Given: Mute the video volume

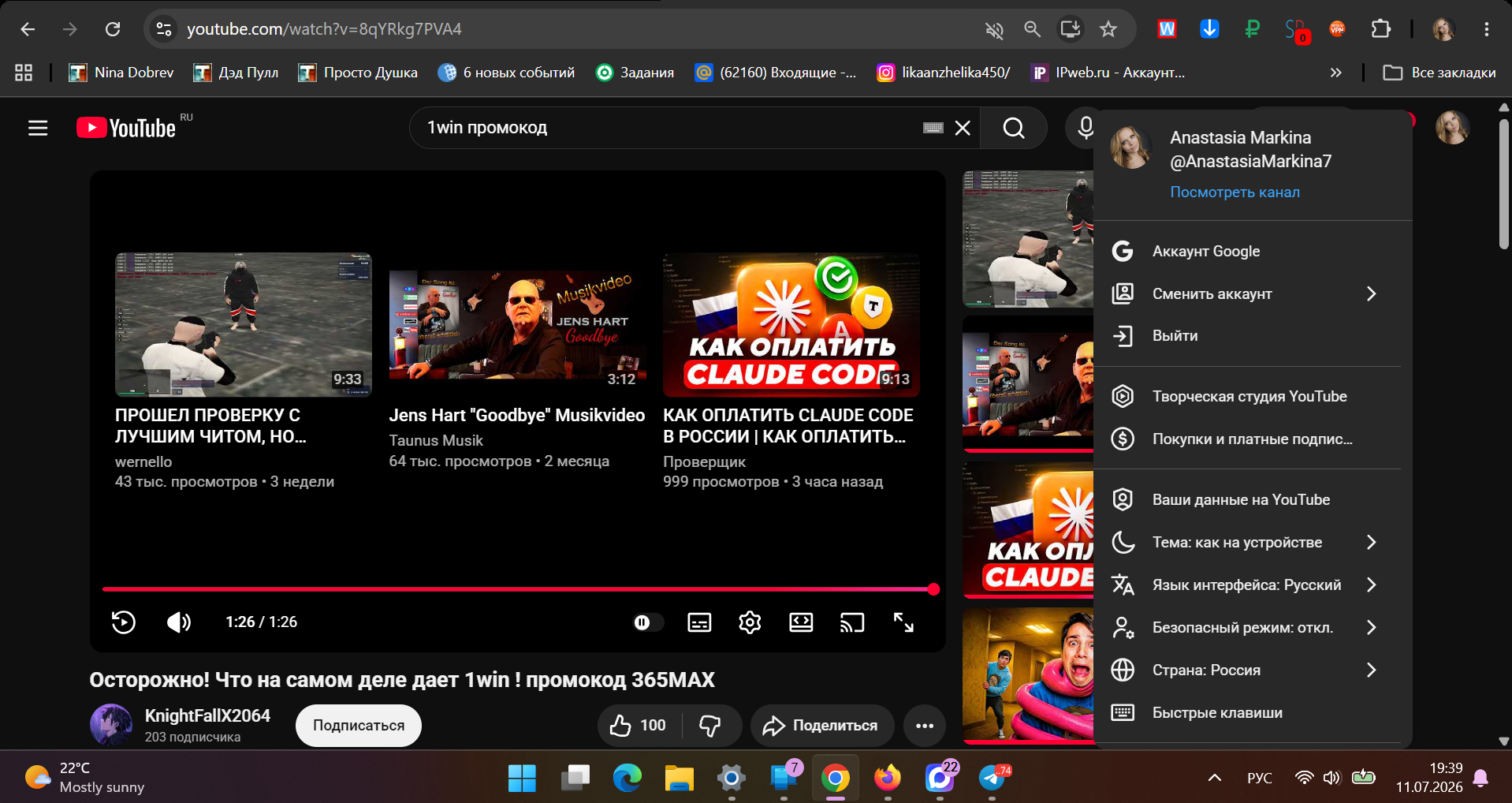Looking at the screenshot, I should (179, 622).
